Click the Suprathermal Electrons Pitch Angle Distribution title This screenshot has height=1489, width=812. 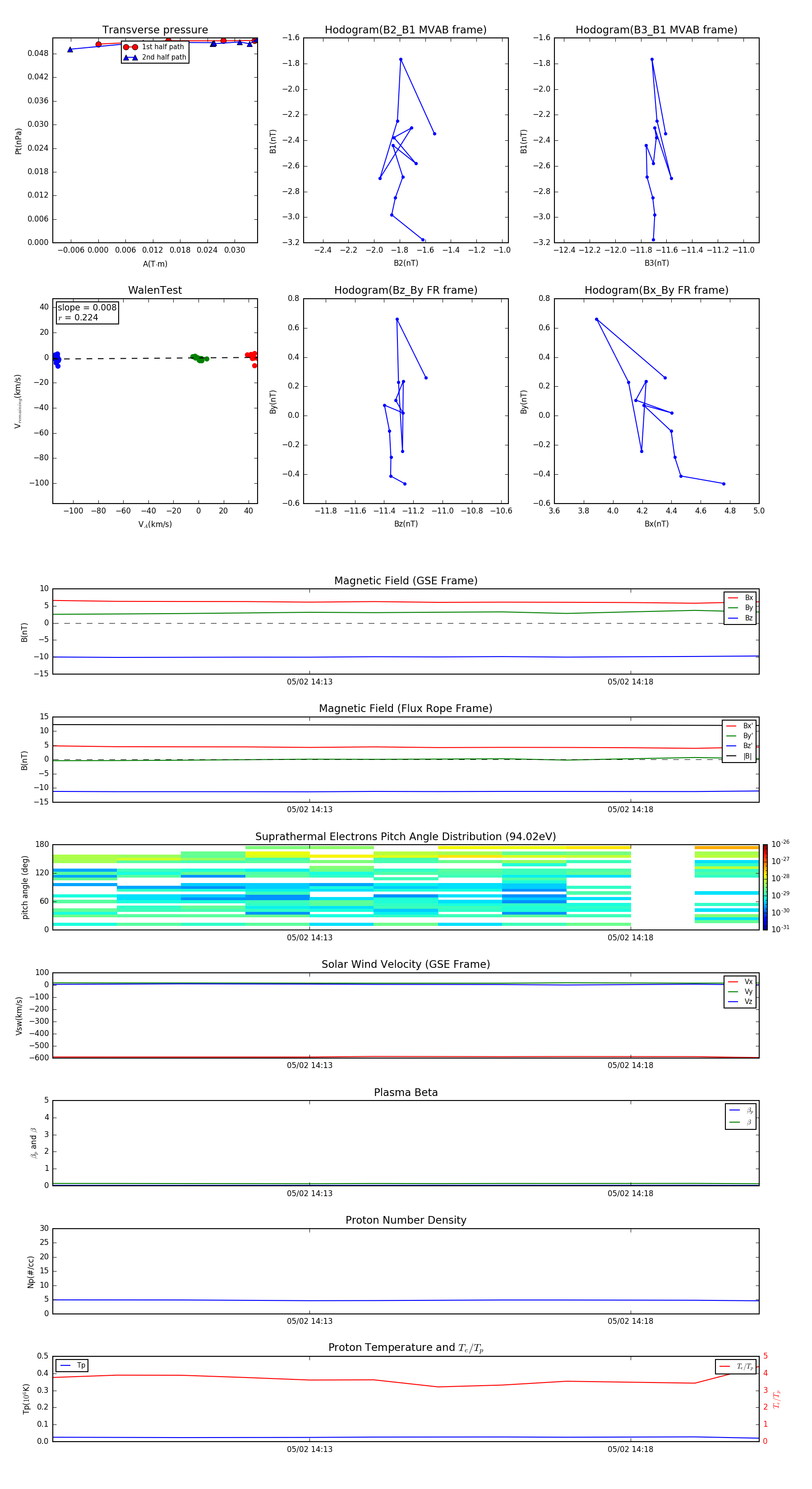(406, 837)
